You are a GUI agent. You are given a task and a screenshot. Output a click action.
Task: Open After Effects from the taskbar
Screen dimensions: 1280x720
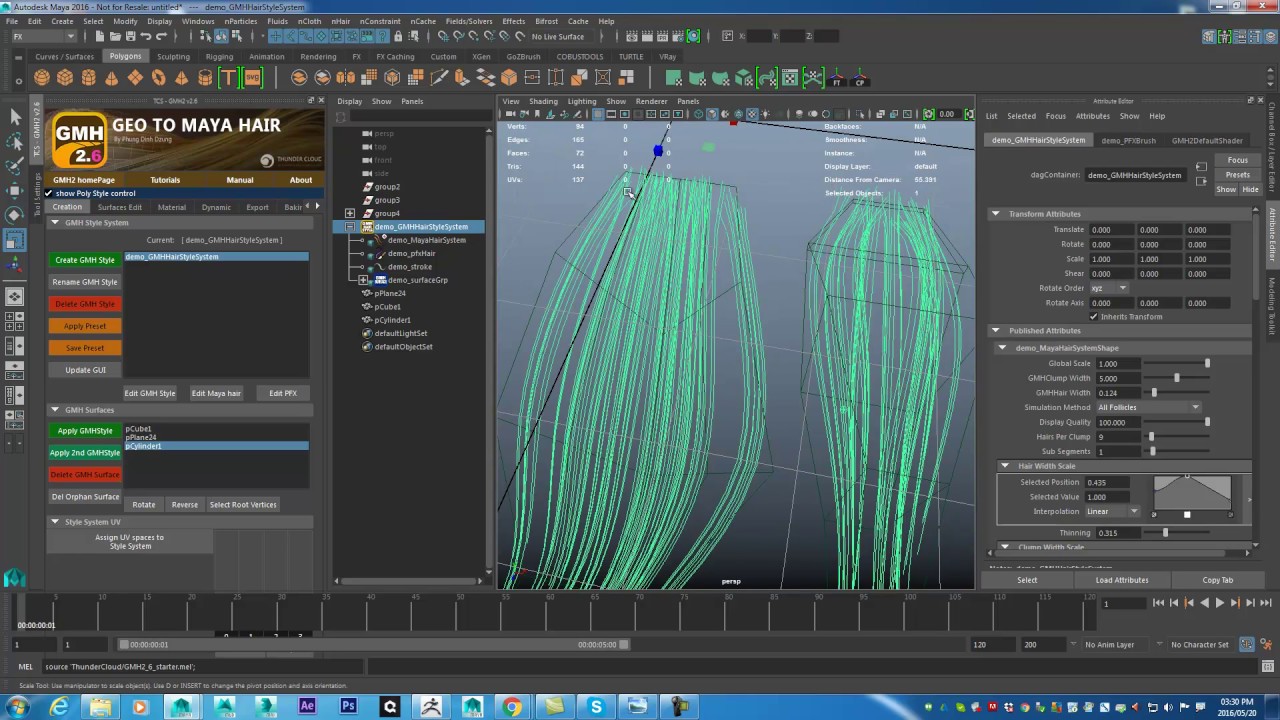(x=307, y=707)
